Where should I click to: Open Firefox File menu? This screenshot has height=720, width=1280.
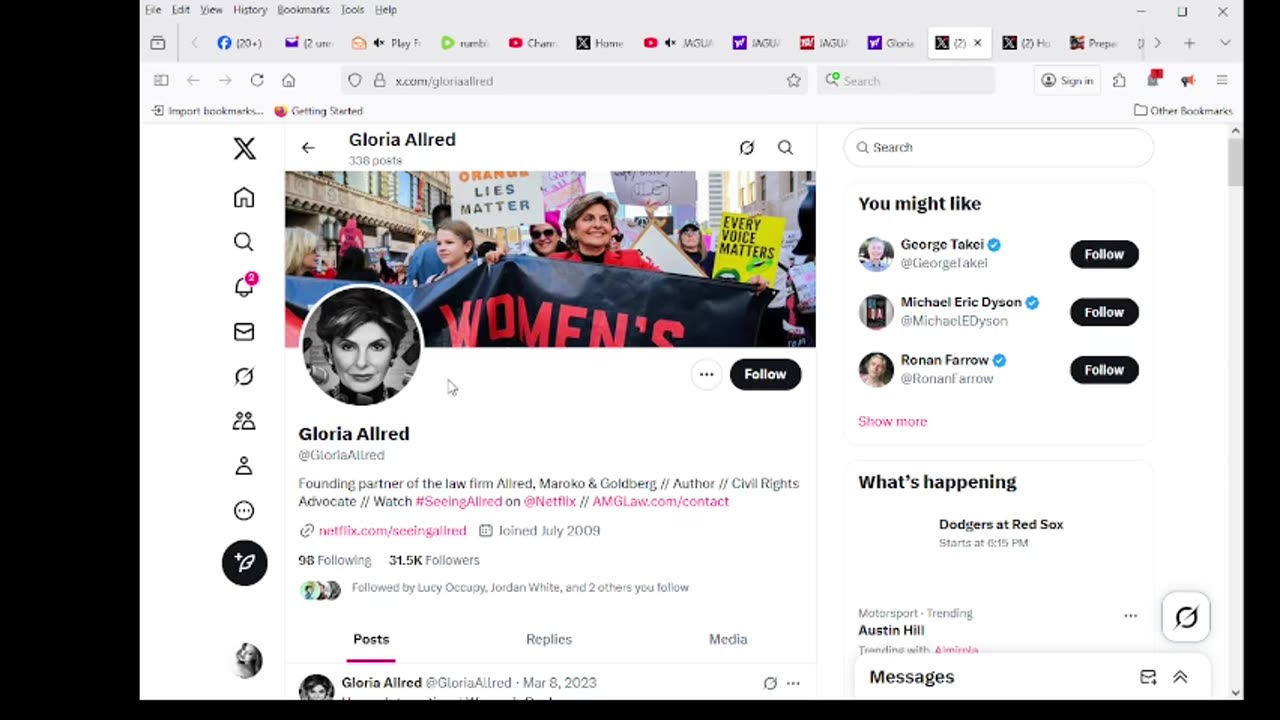coord(153,10)
